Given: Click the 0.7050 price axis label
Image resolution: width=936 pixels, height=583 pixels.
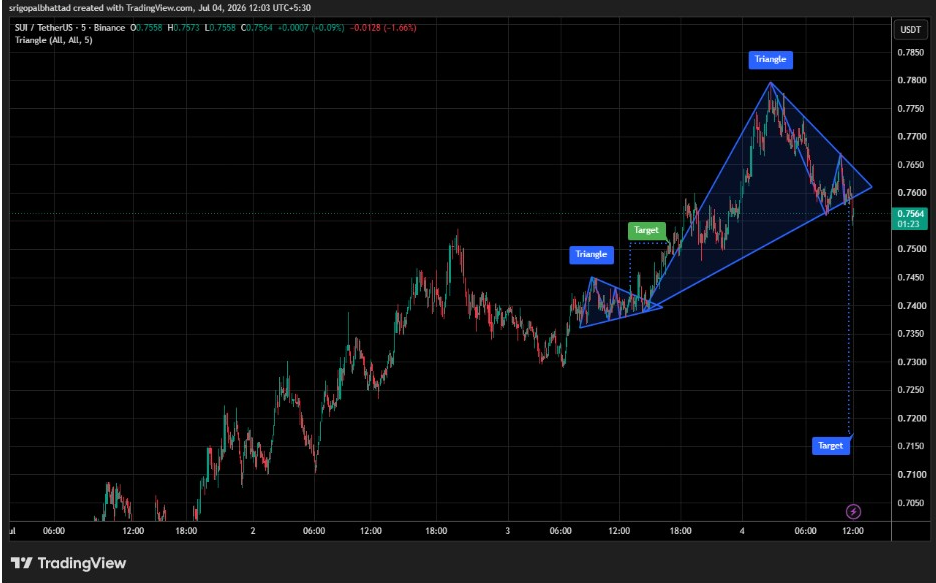Looking at the screenshot, I should (x=912, y=503).
